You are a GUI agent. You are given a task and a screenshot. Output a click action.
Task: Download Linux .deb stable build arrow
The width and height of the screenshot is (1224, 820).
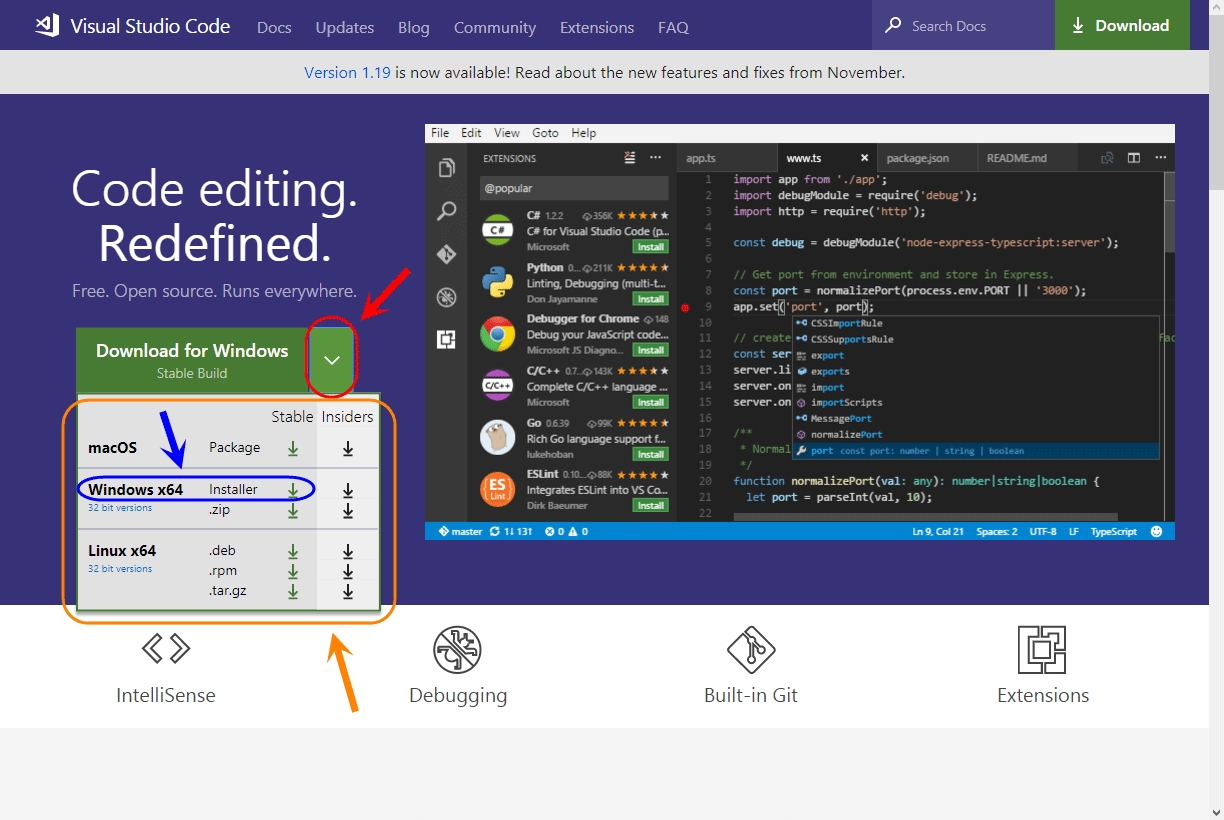[293, 551]
